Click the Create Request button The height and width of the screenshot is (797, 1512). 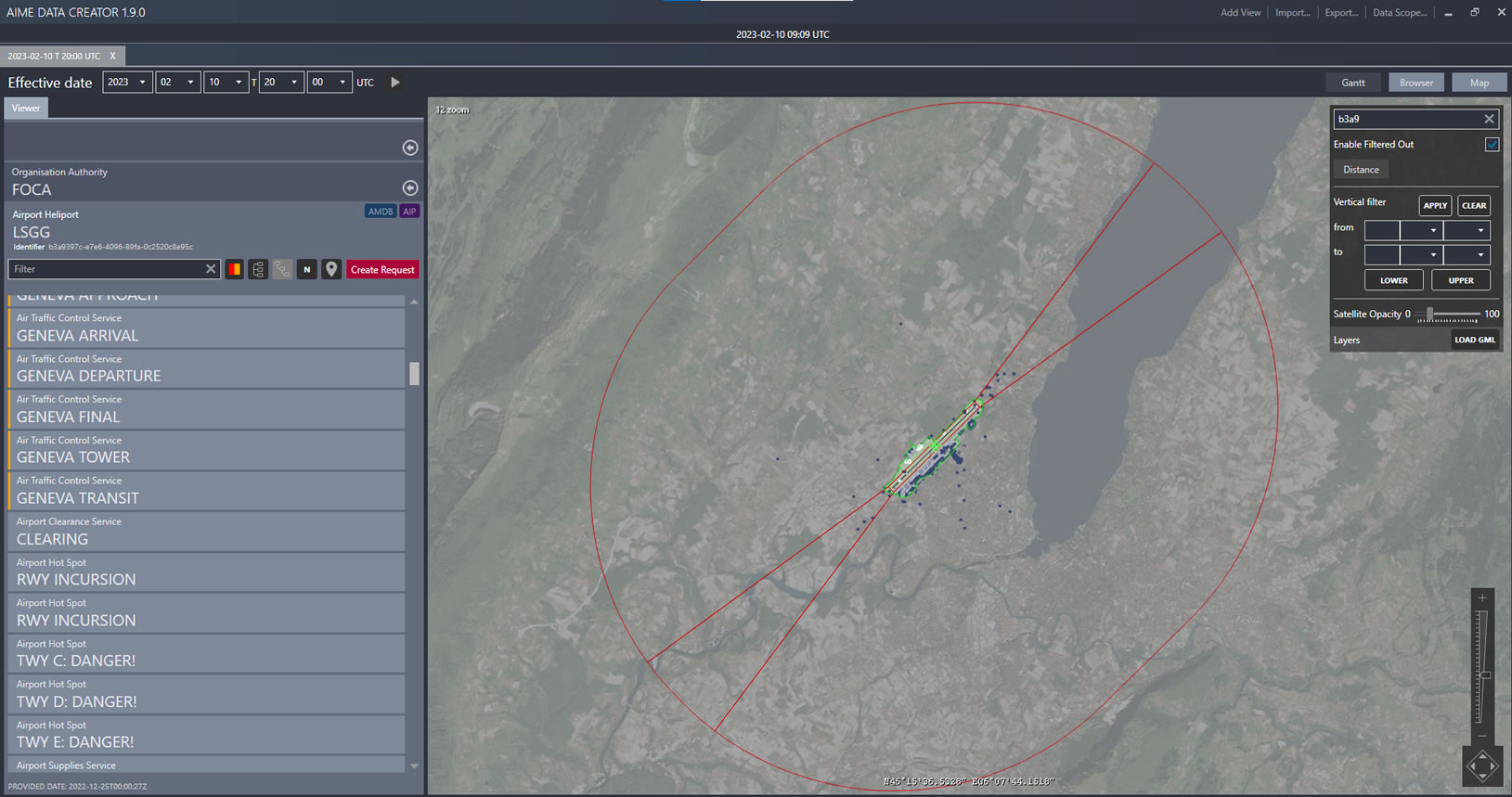pos(382,270)
